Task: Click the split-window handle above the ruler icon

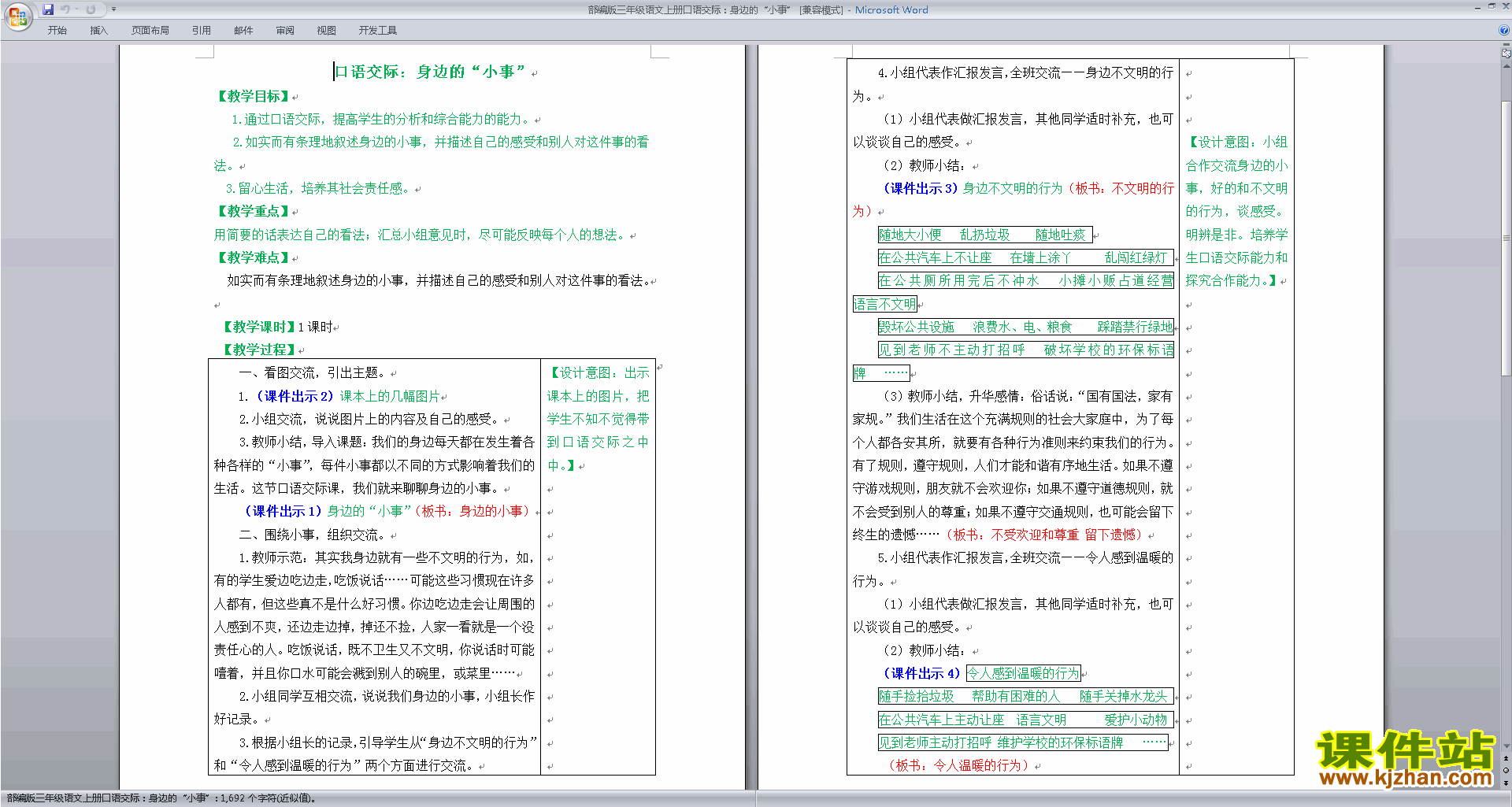Action: coord(1506,46)
